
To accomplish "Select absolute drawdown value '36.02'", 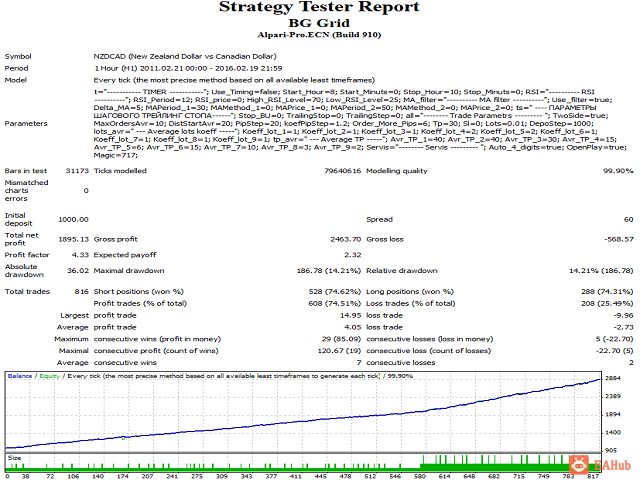I will (78, 271).
